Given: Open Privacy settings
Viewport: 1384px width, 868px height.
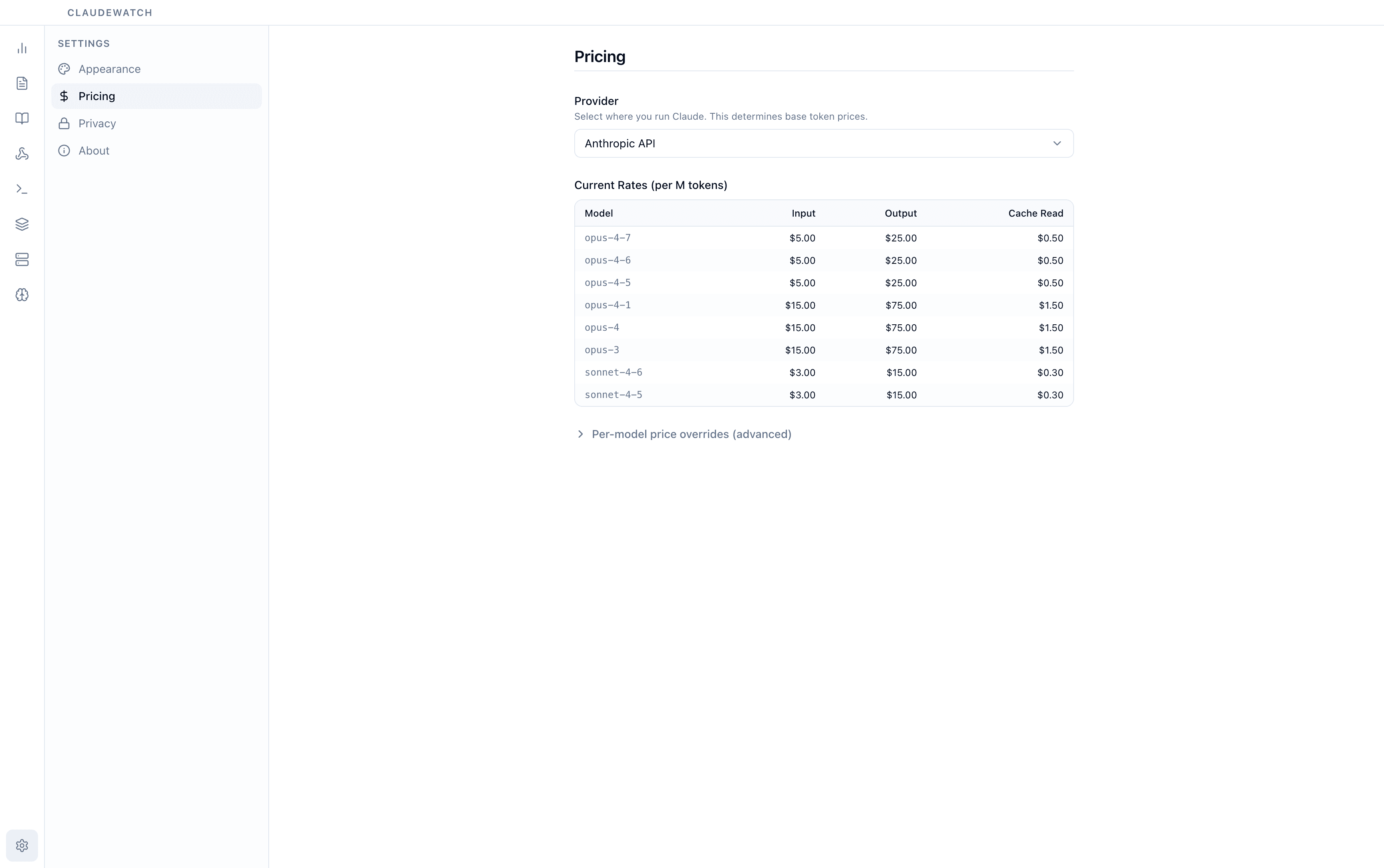Looking at the screenshot, I should click(156, 123).
